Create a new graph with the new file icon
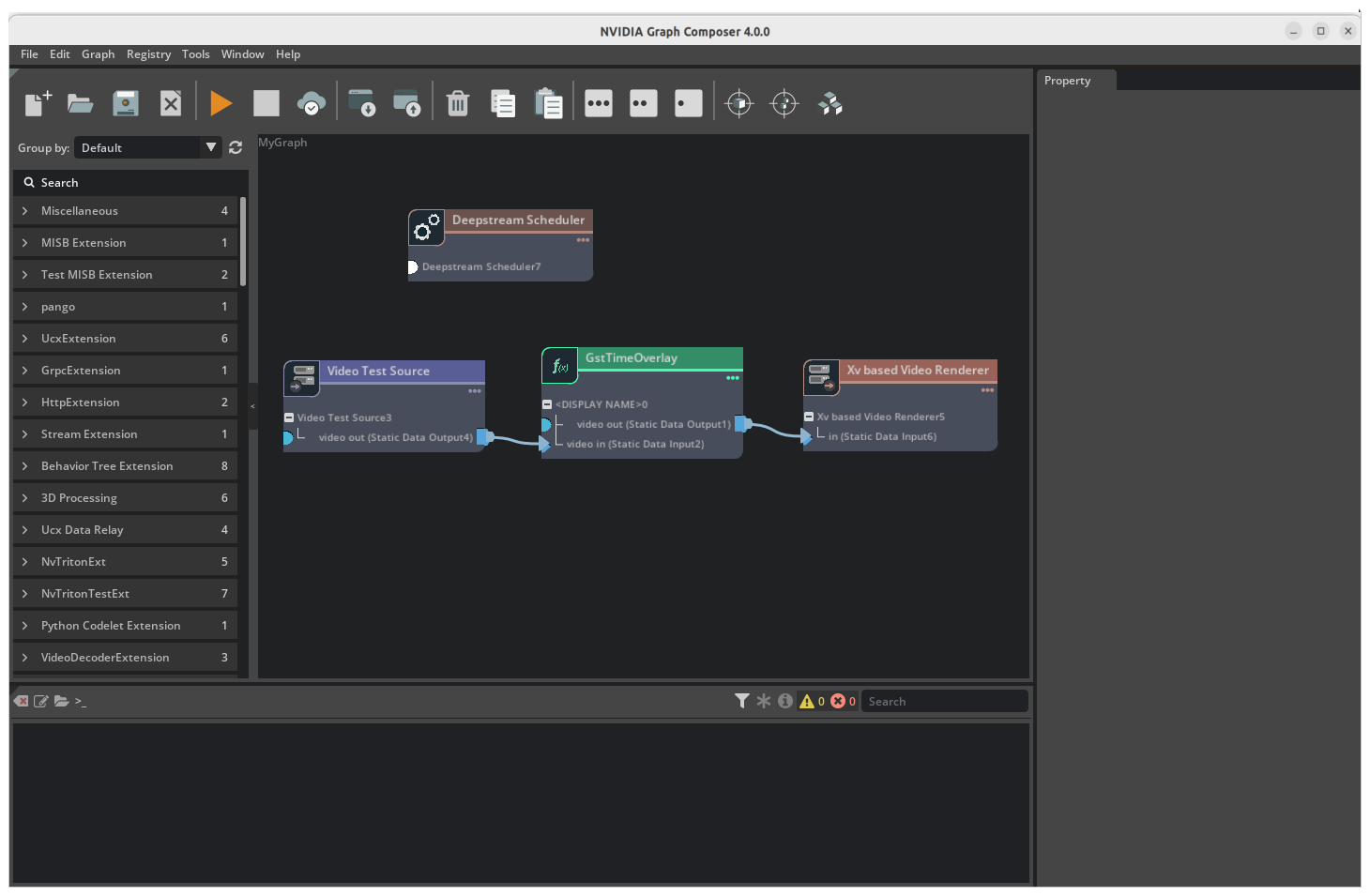1370x896 pixels. tap(38, 103)
